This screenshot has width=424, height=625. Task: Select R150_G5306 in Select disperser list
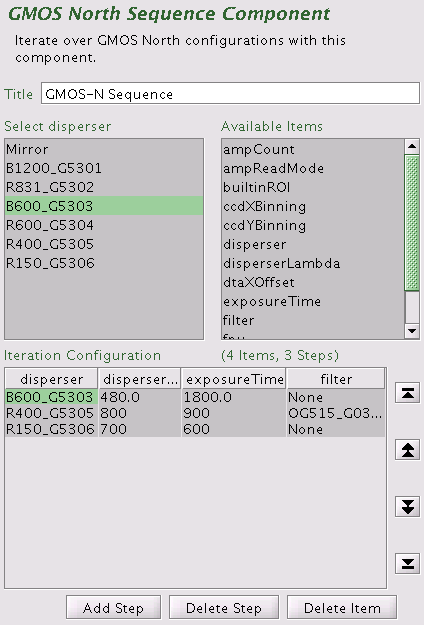pos(104,263)
